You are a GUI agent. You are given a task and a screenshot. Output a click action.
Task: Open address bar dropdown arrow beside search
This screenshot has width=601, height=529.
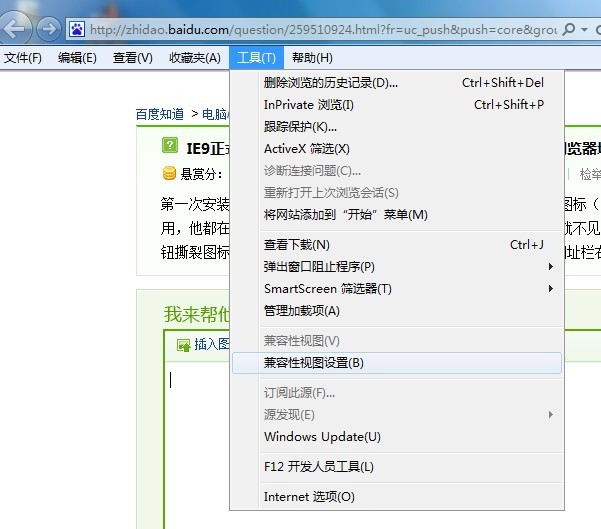[585, 29]
